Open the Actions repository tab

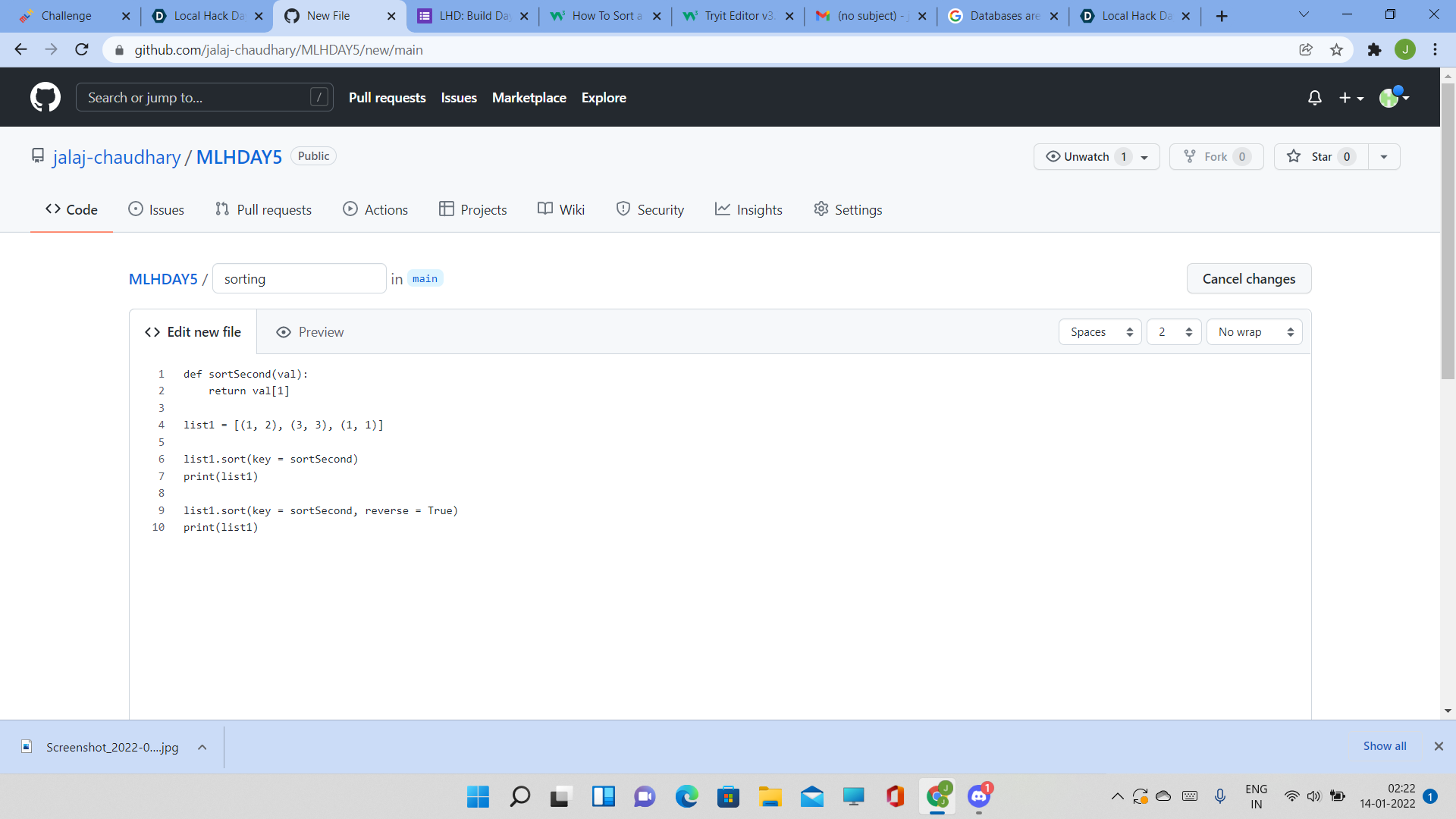click(375, 210)
